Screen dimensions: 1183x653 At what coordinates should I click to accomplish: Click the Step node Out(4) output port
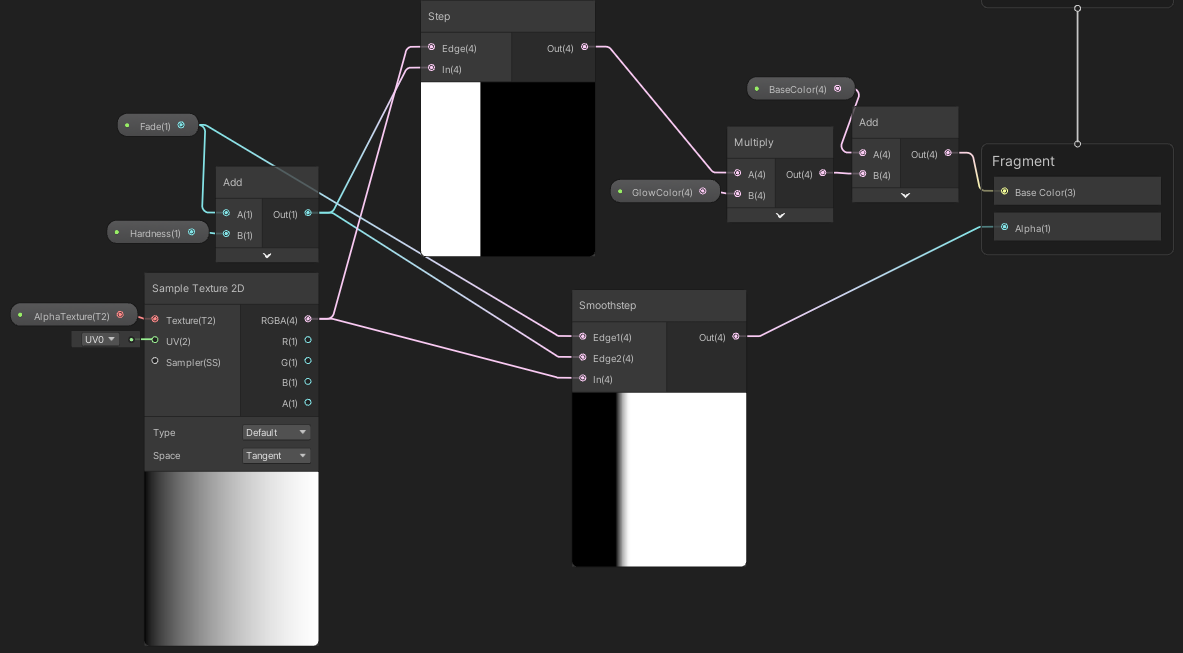coord(585,47)
